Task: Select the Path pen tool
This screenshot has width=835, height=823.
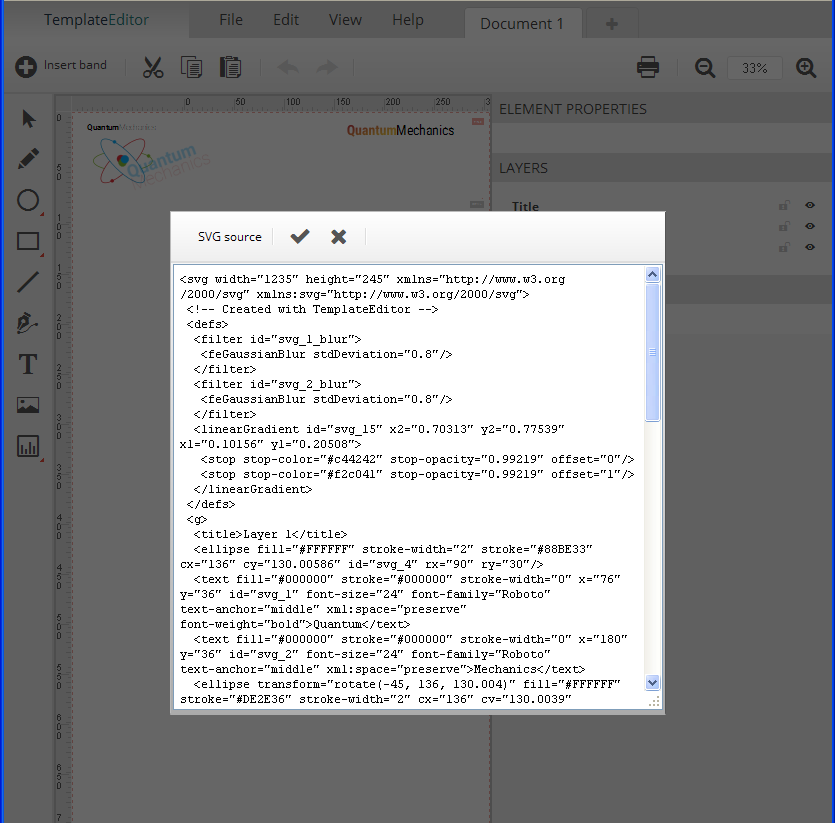Action: click(27, 323)
